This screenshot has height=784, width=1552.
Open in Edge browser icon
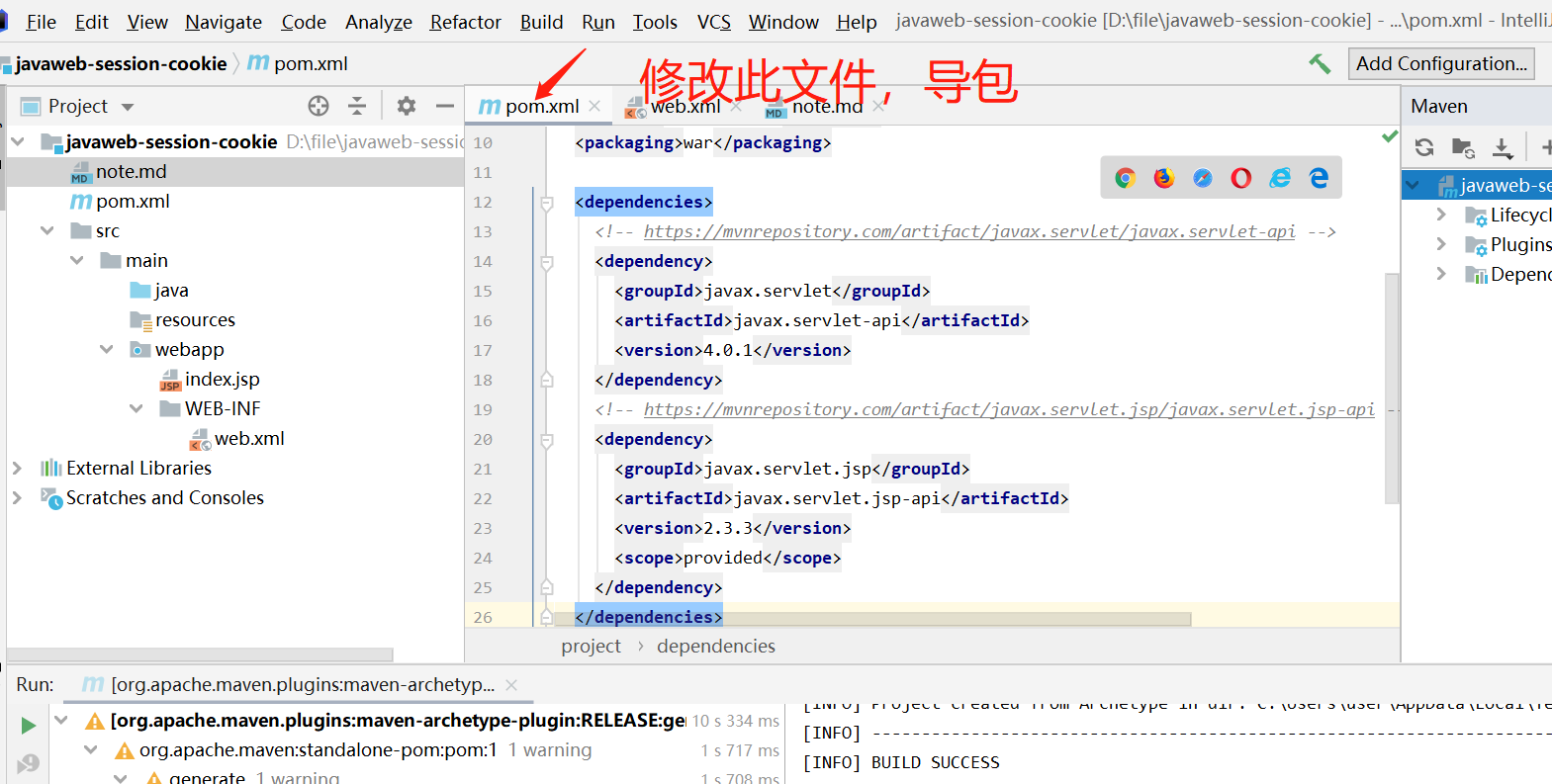coord(1319,178)
